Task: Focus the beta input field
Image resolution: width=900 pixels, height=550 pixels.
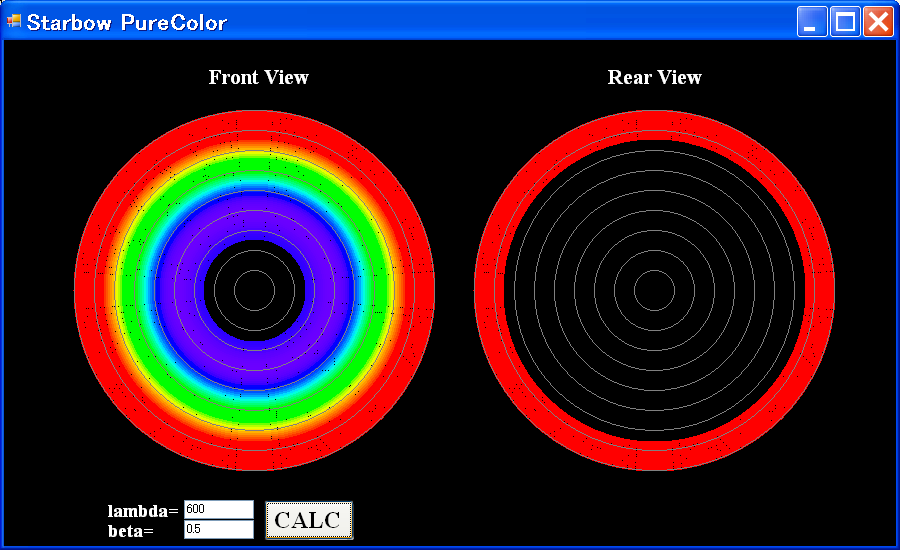Action: click(x=219, y=529)
